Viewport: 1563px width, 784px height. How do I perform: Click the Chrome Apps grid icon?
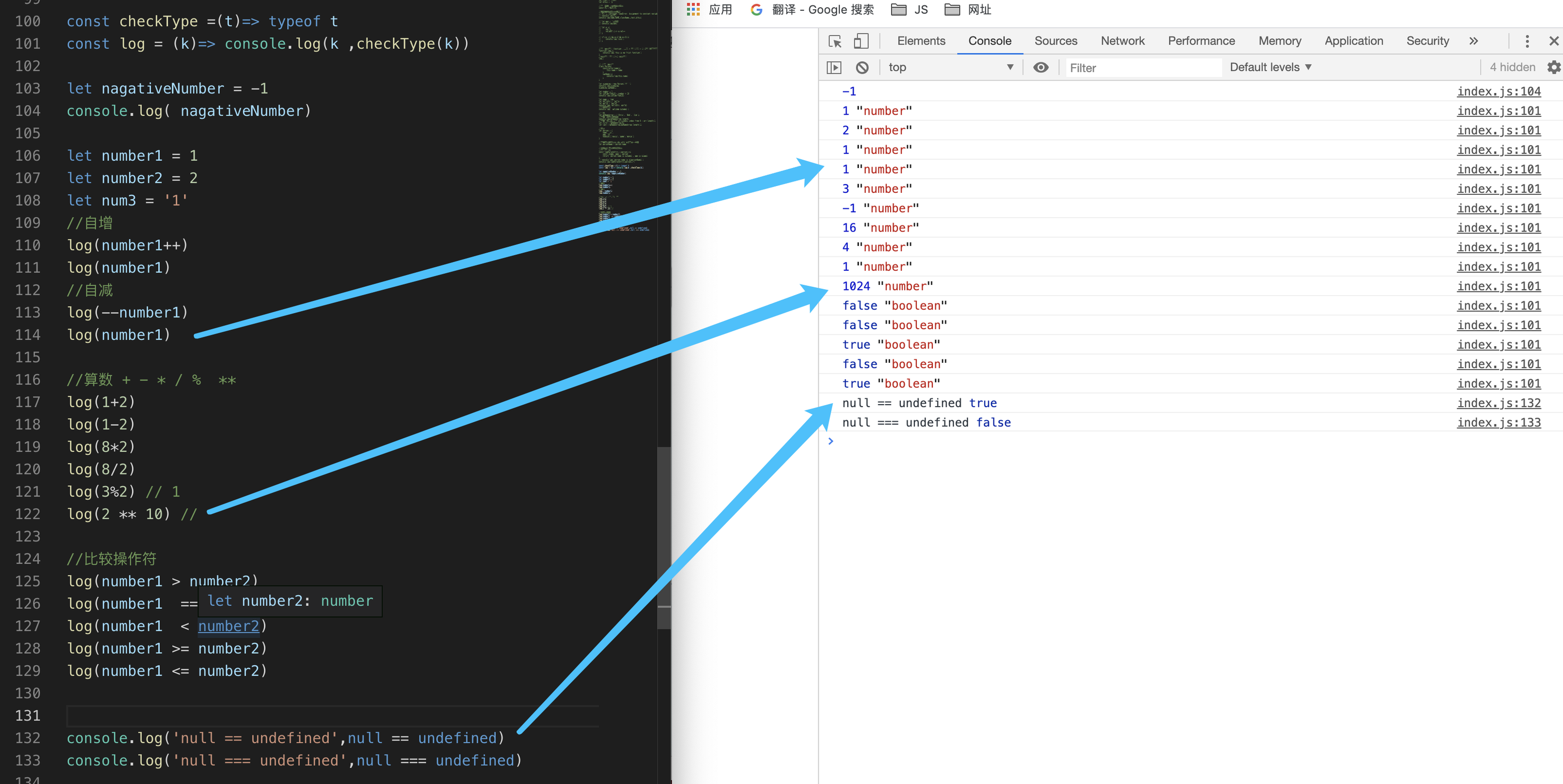(x=693, y=9)
